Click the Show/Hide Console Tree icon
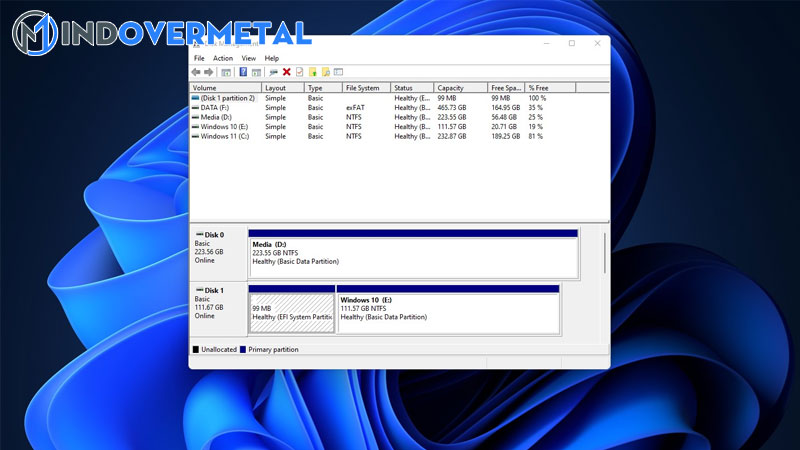This screenshot has height=450, width=800. tap(226, 72)
